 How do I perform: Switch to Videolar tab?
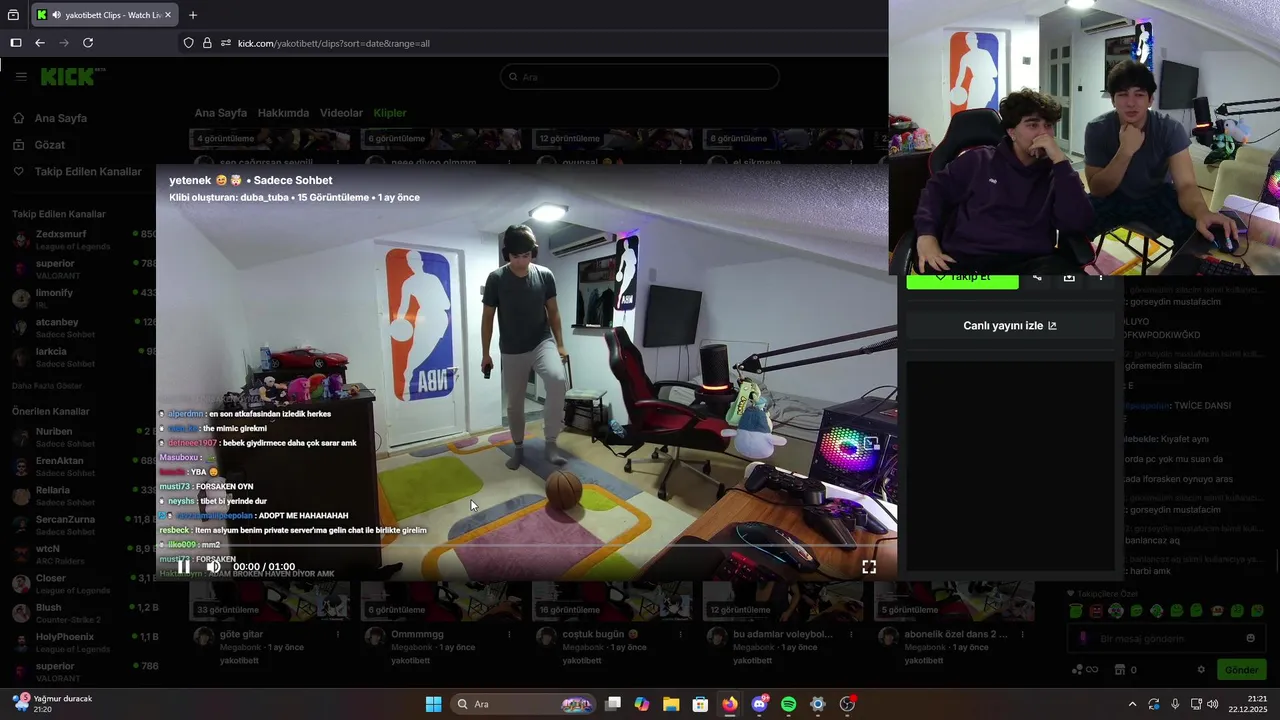click(341, 113)
